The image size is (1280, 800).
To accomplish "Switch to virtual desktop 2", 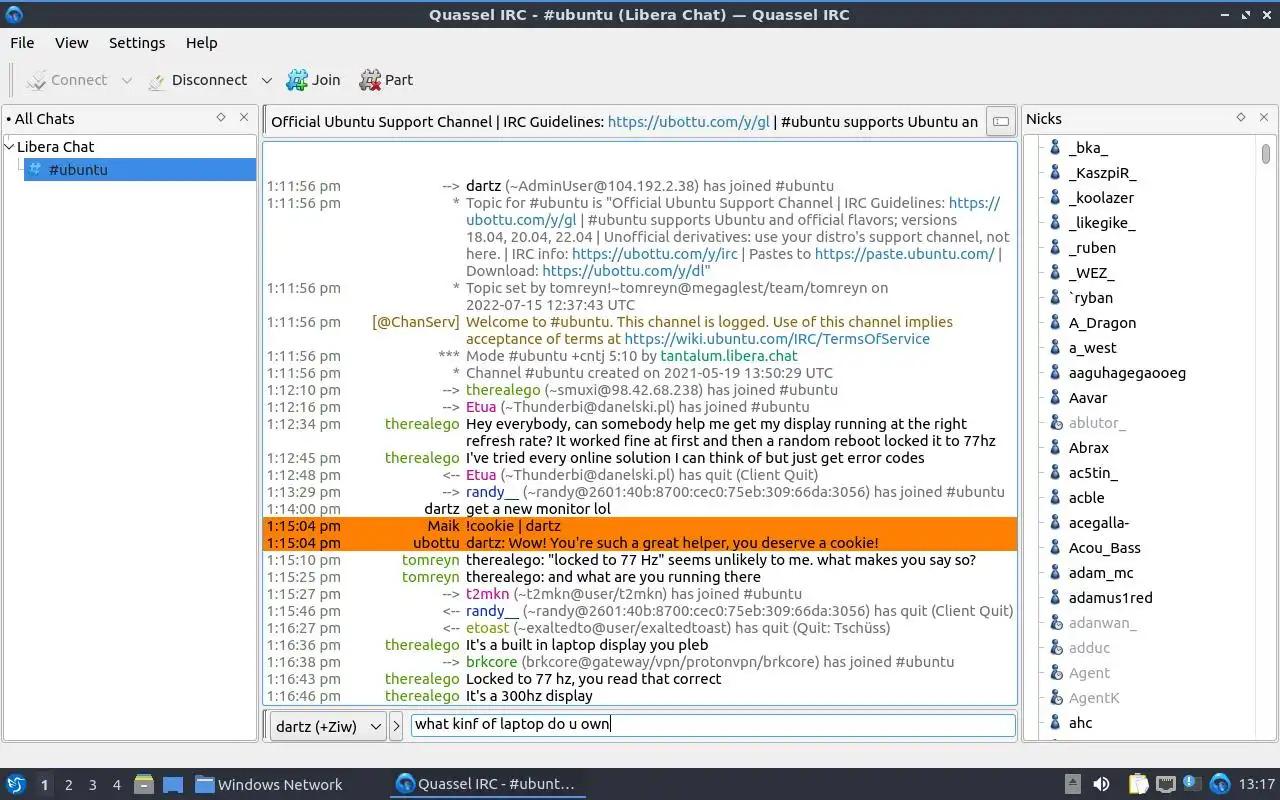I will click(68, 785).
